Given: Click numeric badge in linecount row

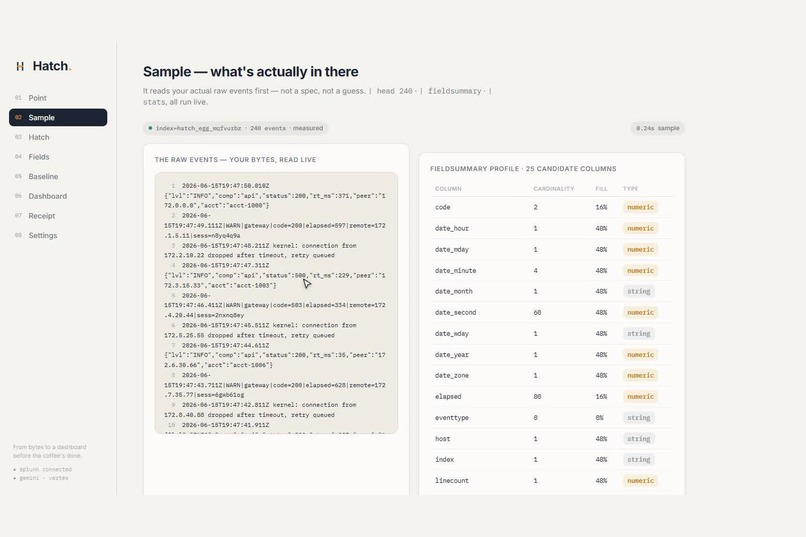Looking at the screenshot, I should [x=640, y=480].
